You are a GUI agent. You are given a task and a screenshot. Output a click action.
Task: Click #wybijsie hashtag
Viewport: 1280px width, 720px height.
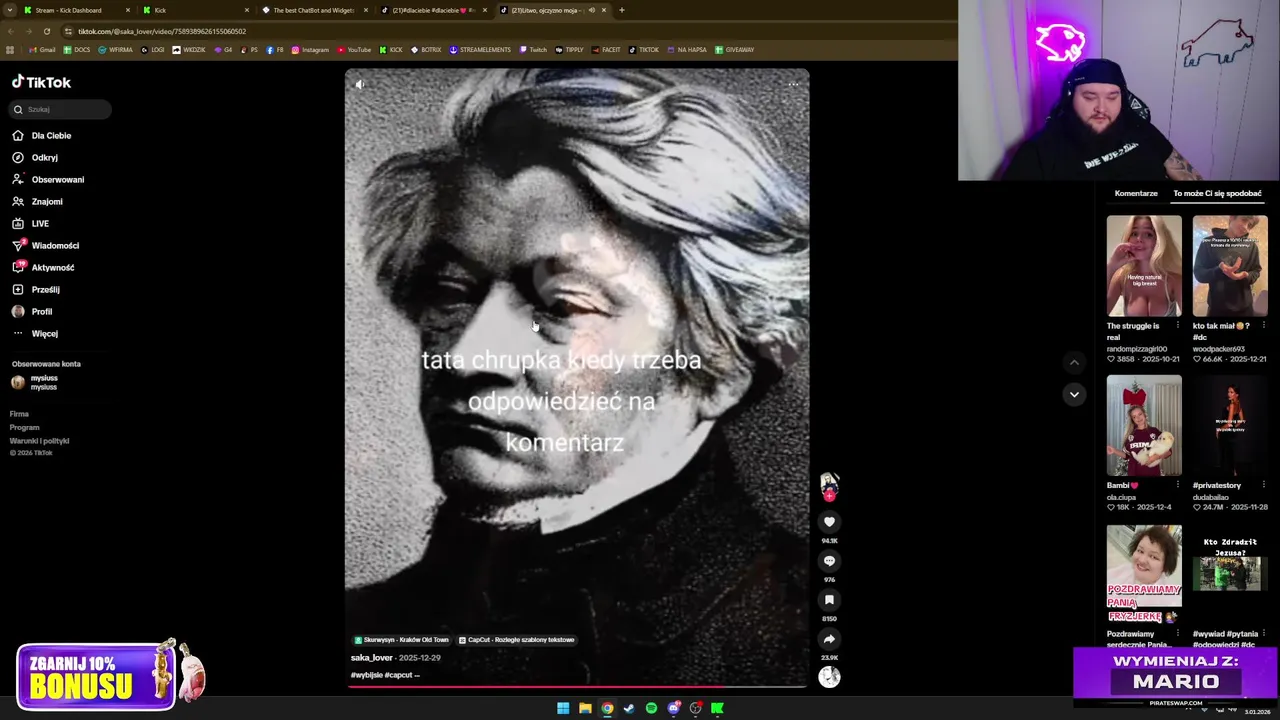pyautogui.click(x=366, y=675)
